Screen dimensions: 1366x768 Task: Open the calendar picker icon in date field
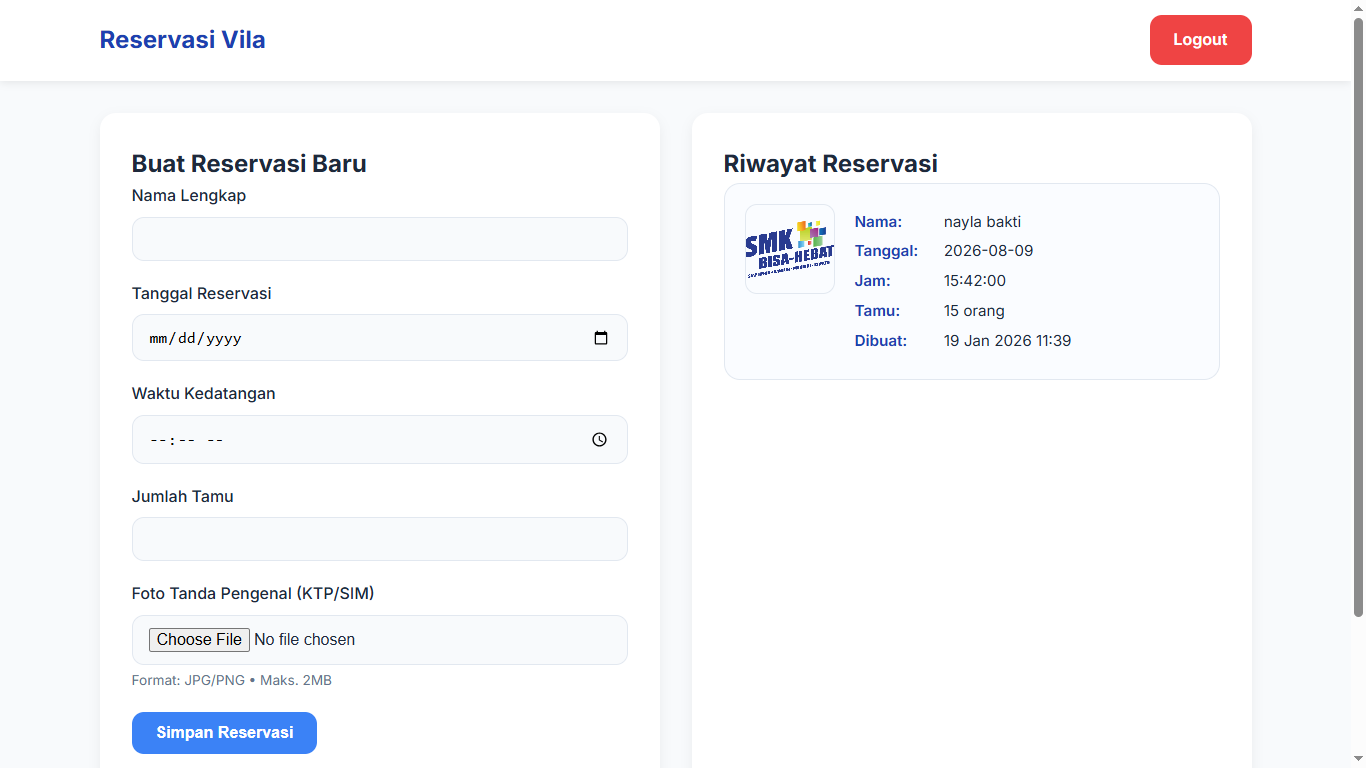coord(600,338)
